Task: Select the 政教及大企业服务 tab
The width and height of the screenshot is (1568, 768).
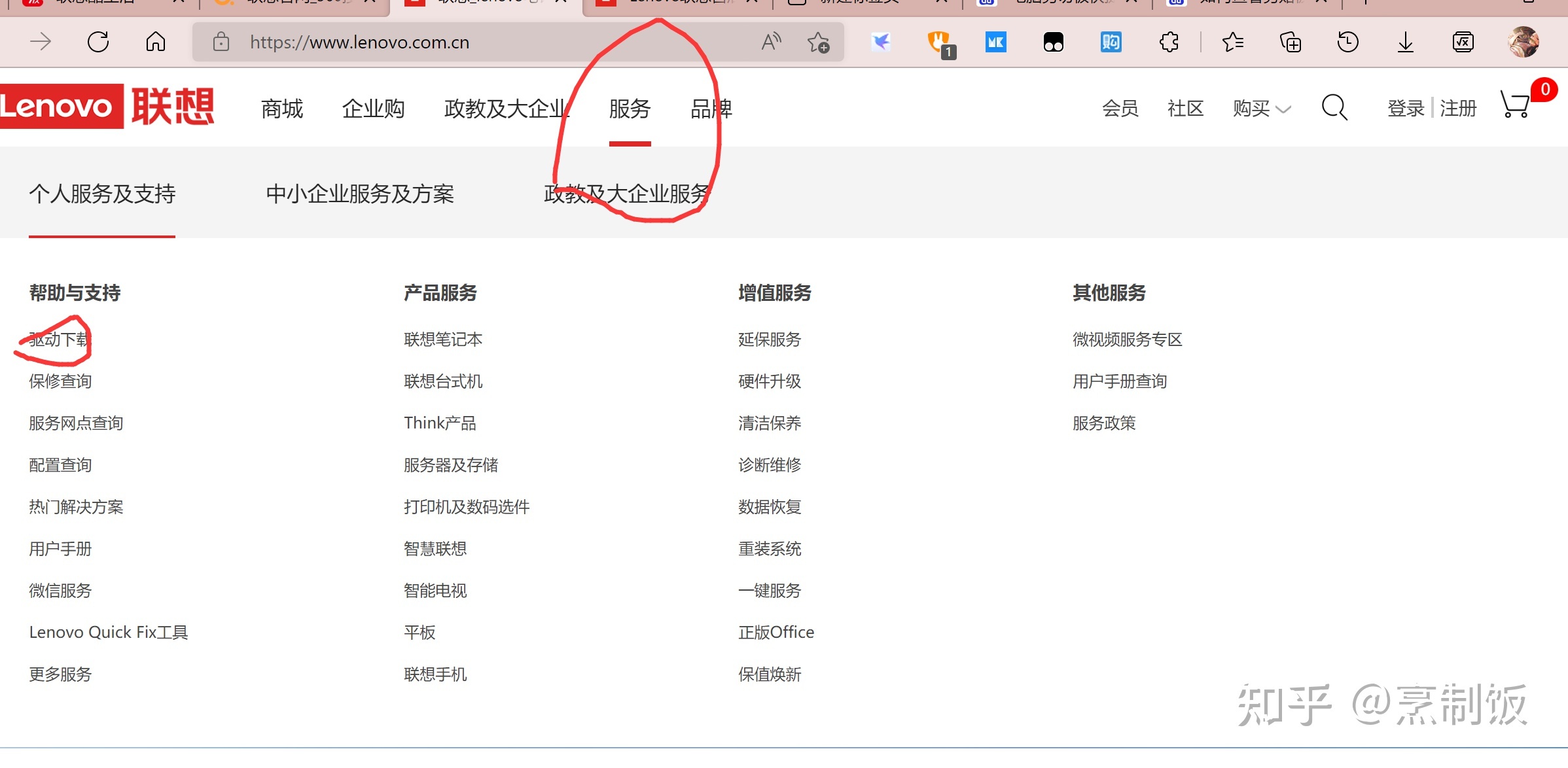Action: [x=627, y=194]
